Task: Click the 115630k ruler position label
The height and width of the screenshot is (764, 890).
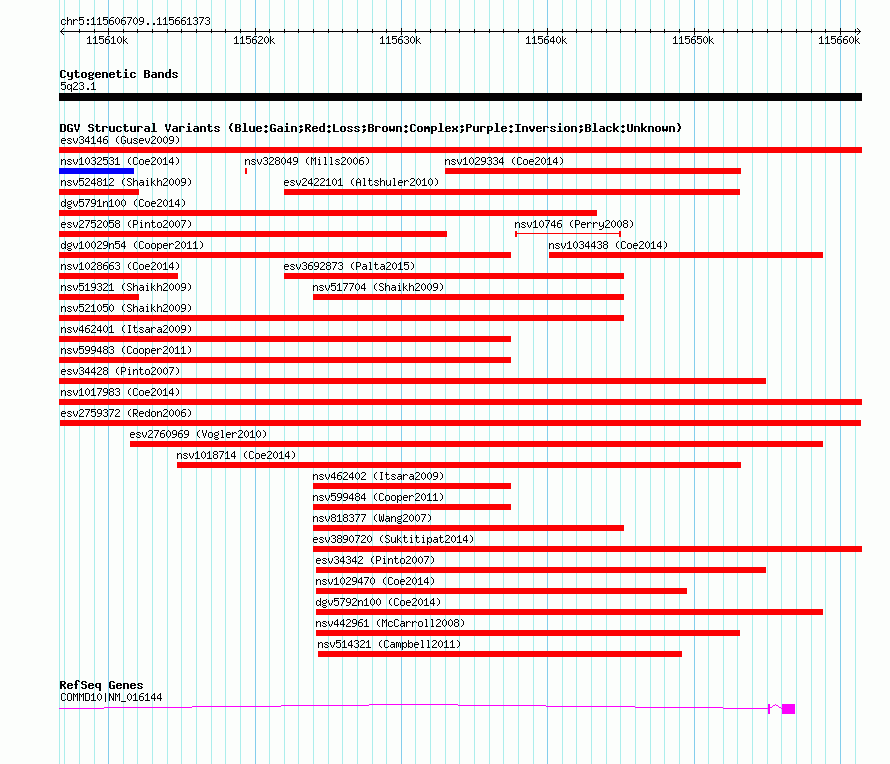Action: click(400, 40)
